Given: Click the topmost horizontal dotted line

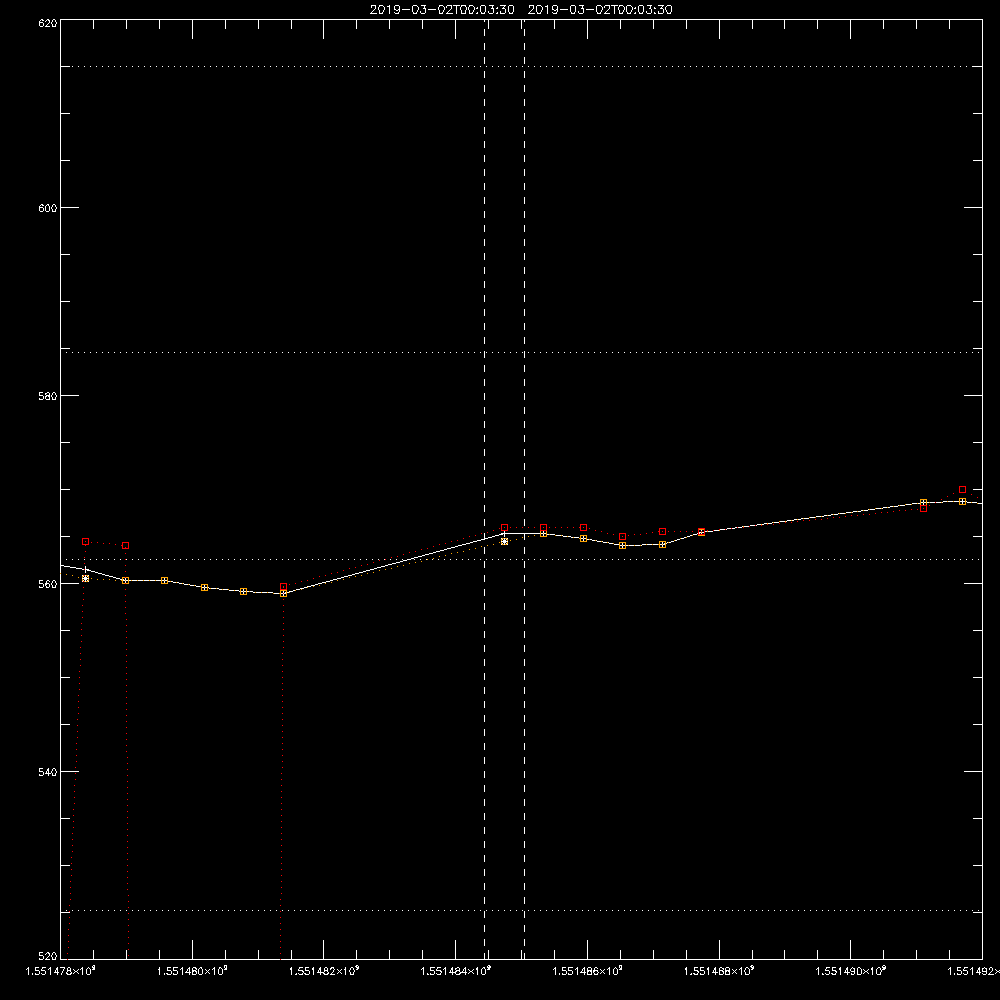Looking at the screenshot, I should (522, 66).
